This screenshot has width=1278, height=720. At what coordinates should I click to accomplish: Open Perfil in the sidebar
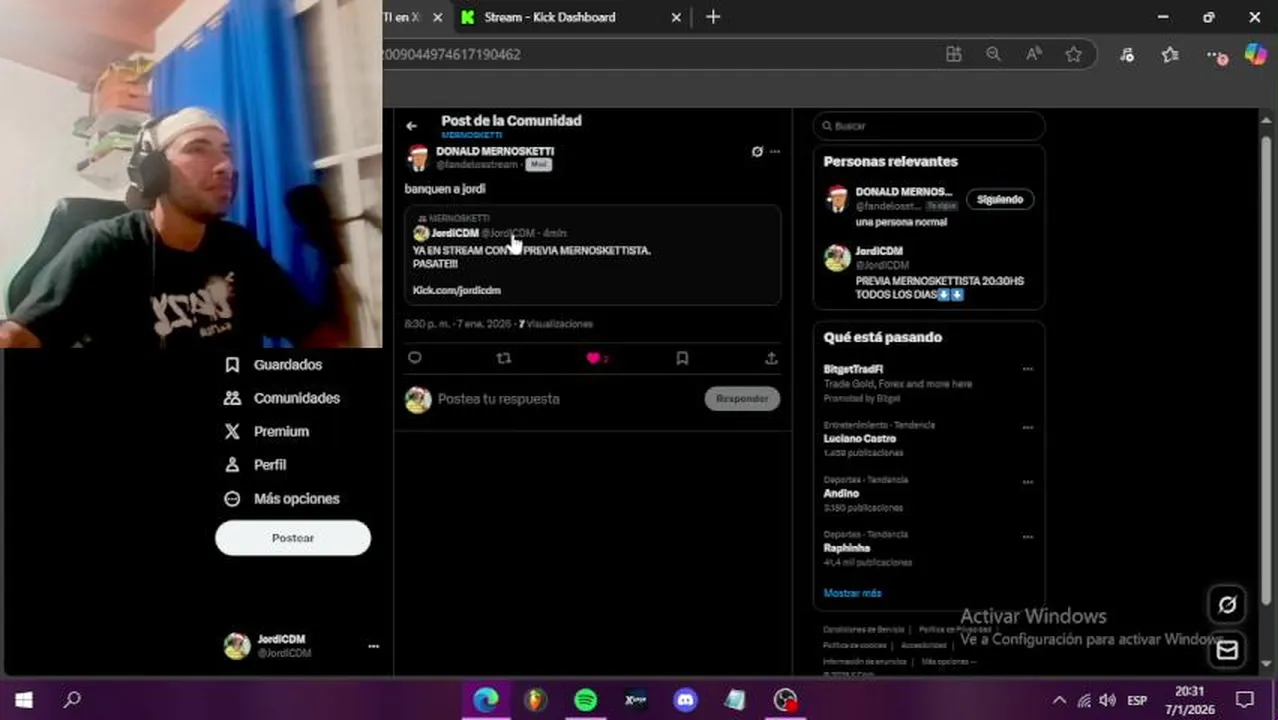(257, 465)
